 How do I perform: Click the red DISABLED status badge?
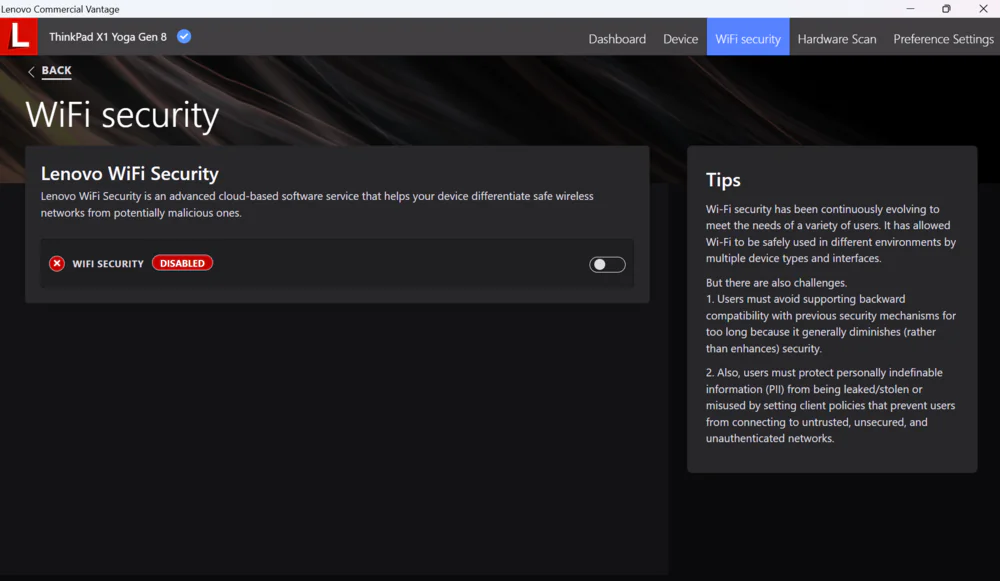click(182, 263)
